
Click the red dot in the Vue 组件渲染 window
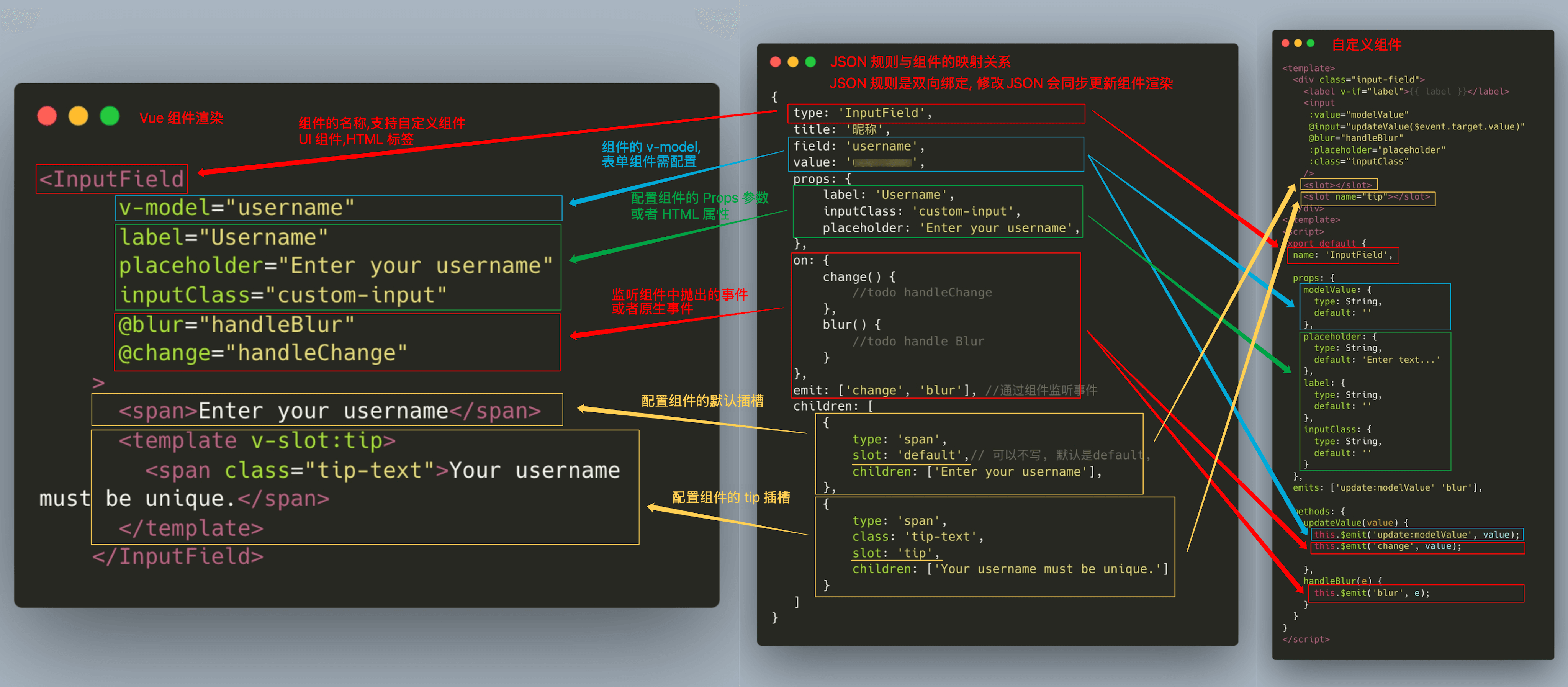tap(47, 116)
